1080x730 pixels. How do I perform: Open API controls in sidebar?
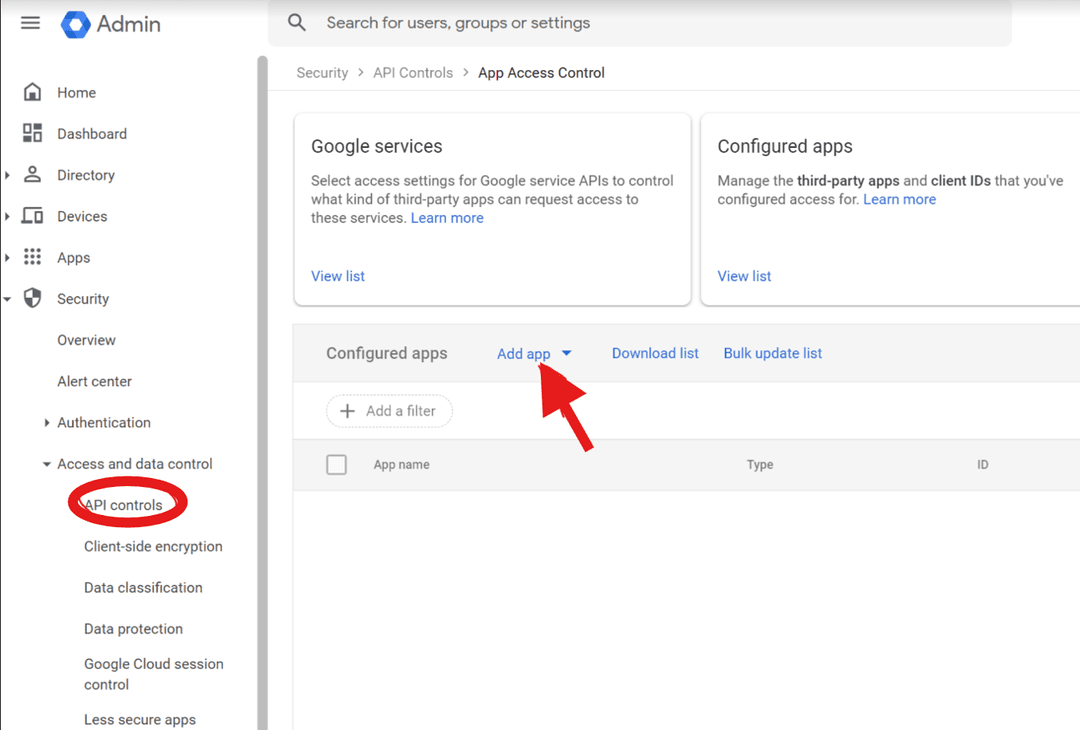coord(123,505)
